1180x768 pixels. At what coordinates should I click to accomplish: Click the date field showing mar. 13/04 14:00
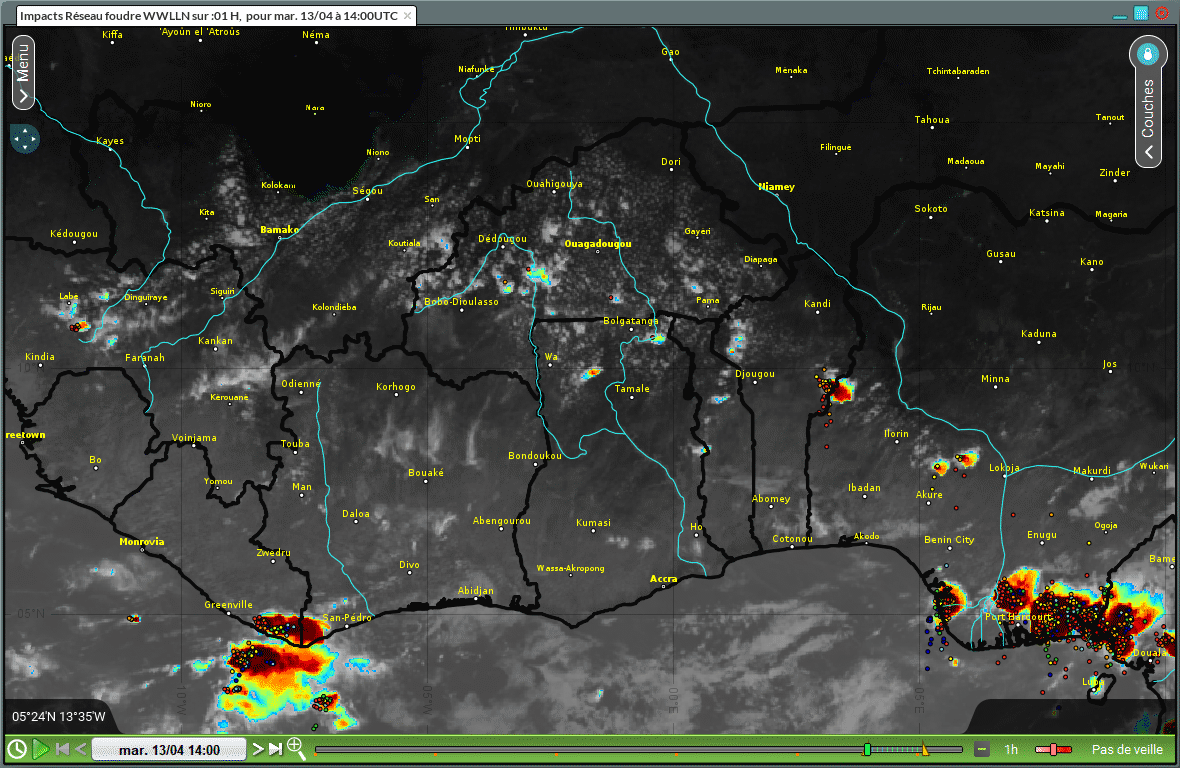click(x=169, y=750)
